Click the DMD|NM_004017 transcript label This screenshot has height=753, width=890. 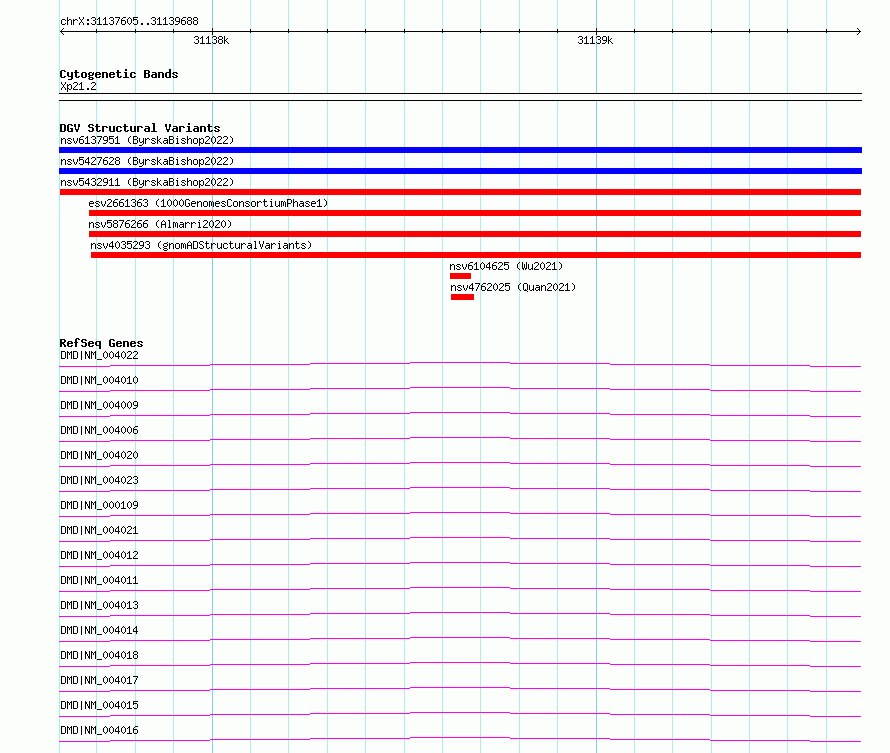99,680
